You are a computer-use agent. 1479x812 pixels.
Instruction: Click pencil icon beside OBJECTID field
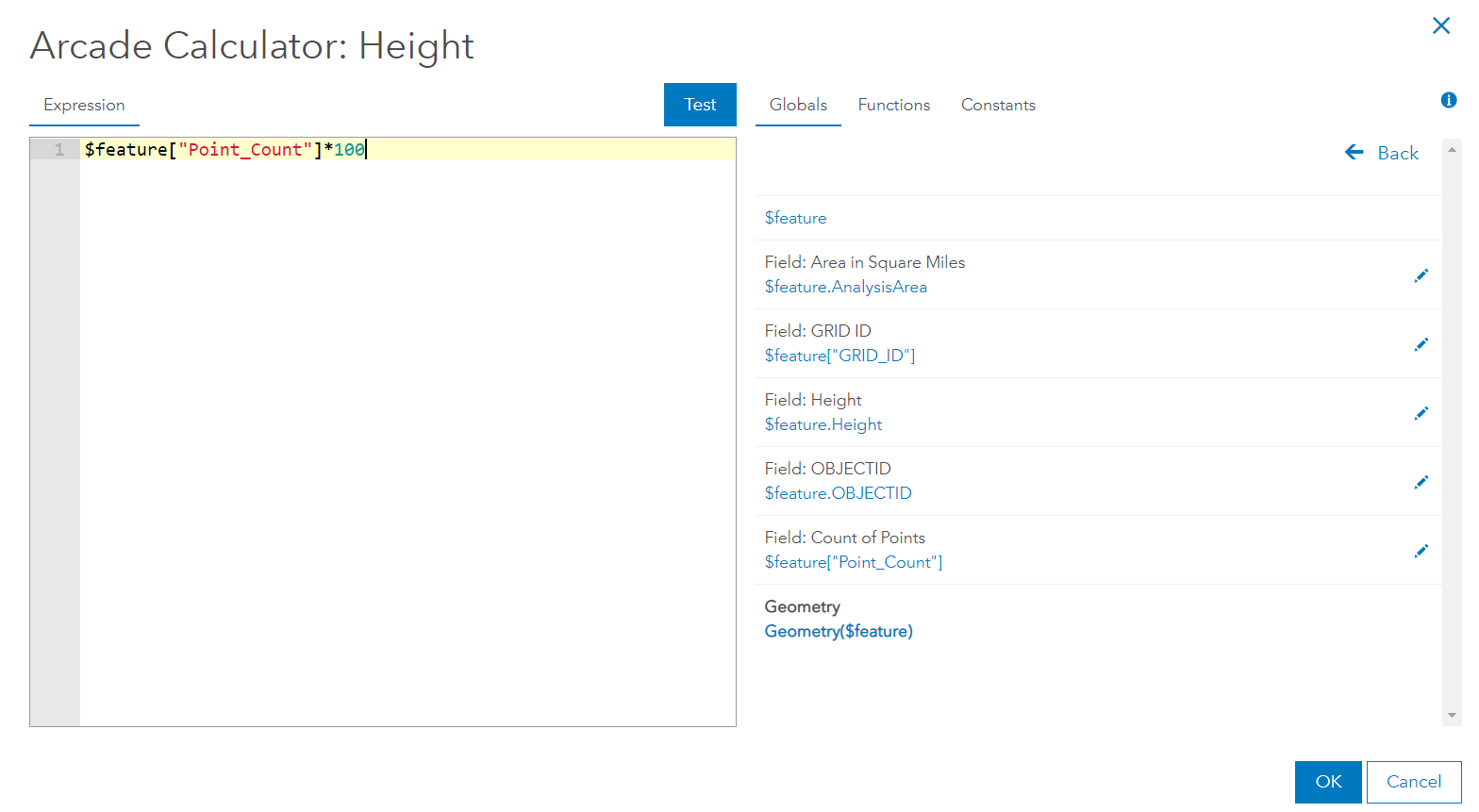pos(1421,482)
